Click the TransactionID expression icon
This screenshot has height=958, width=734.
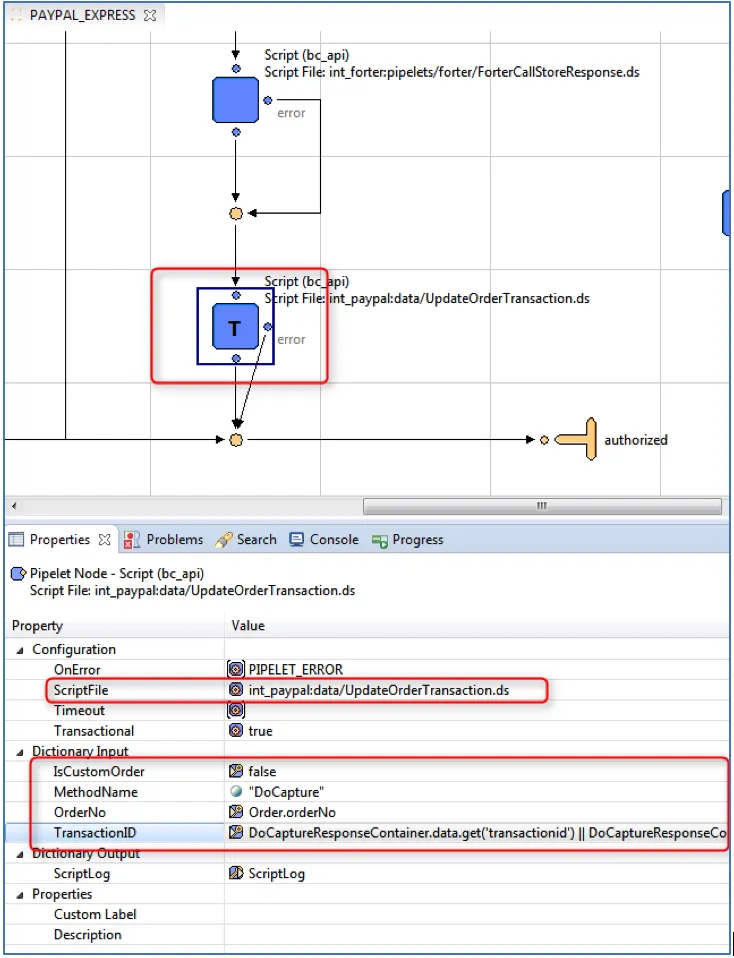[x=236, y=832]
